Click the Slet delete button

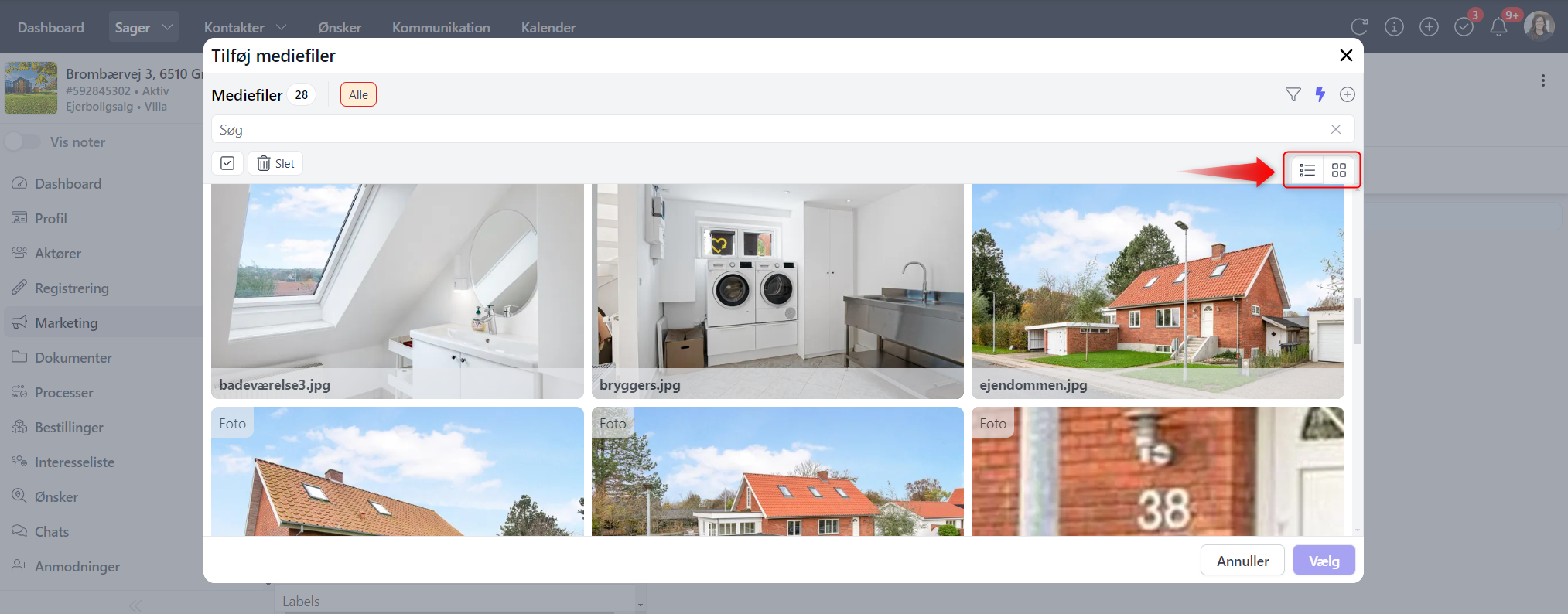tap(275, 163)
